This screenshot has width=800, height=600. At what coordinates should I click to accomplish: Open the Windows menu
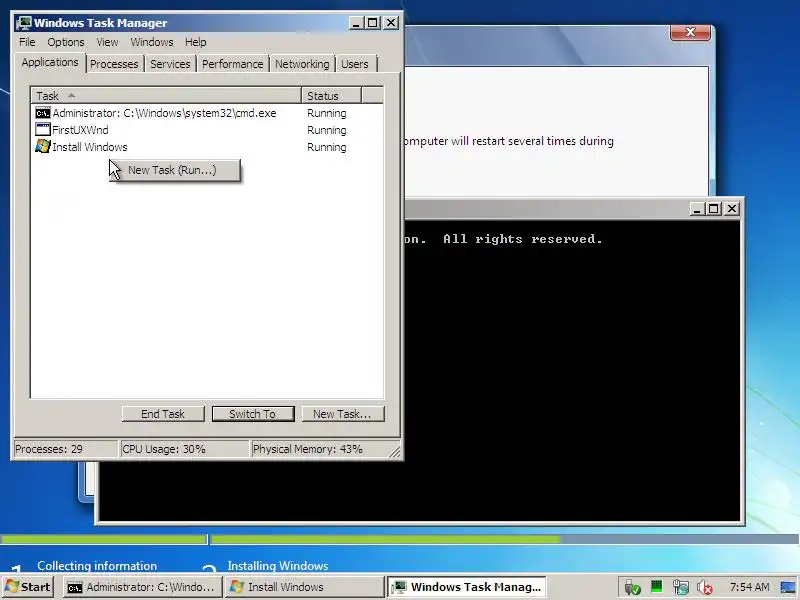pos(152,42)
